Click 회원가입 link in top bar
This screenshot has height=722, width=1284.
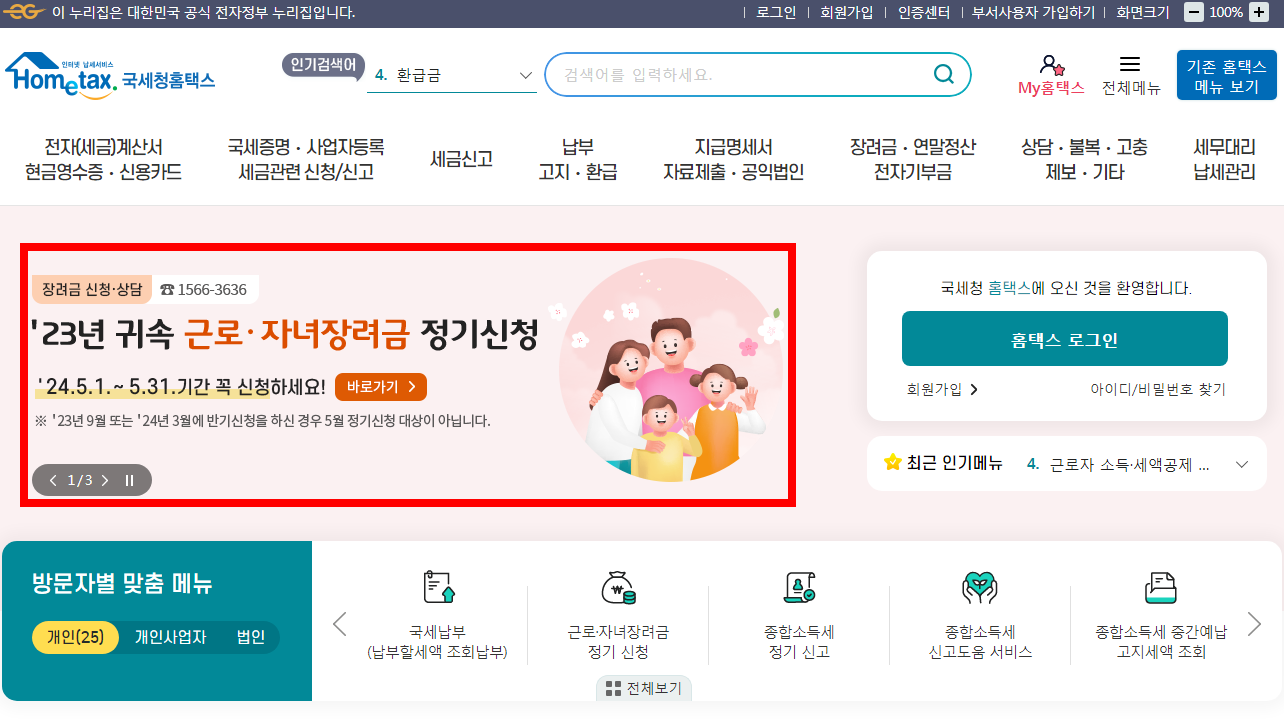point(846,13)
